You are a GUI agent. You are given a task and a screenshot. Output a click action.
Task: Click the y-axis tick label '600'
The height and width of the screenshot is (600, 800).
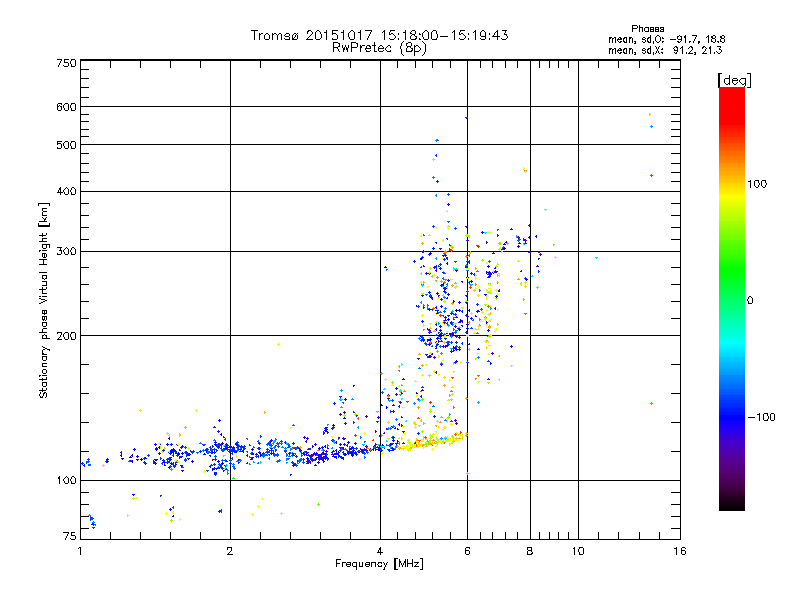[x=66, y=107]
